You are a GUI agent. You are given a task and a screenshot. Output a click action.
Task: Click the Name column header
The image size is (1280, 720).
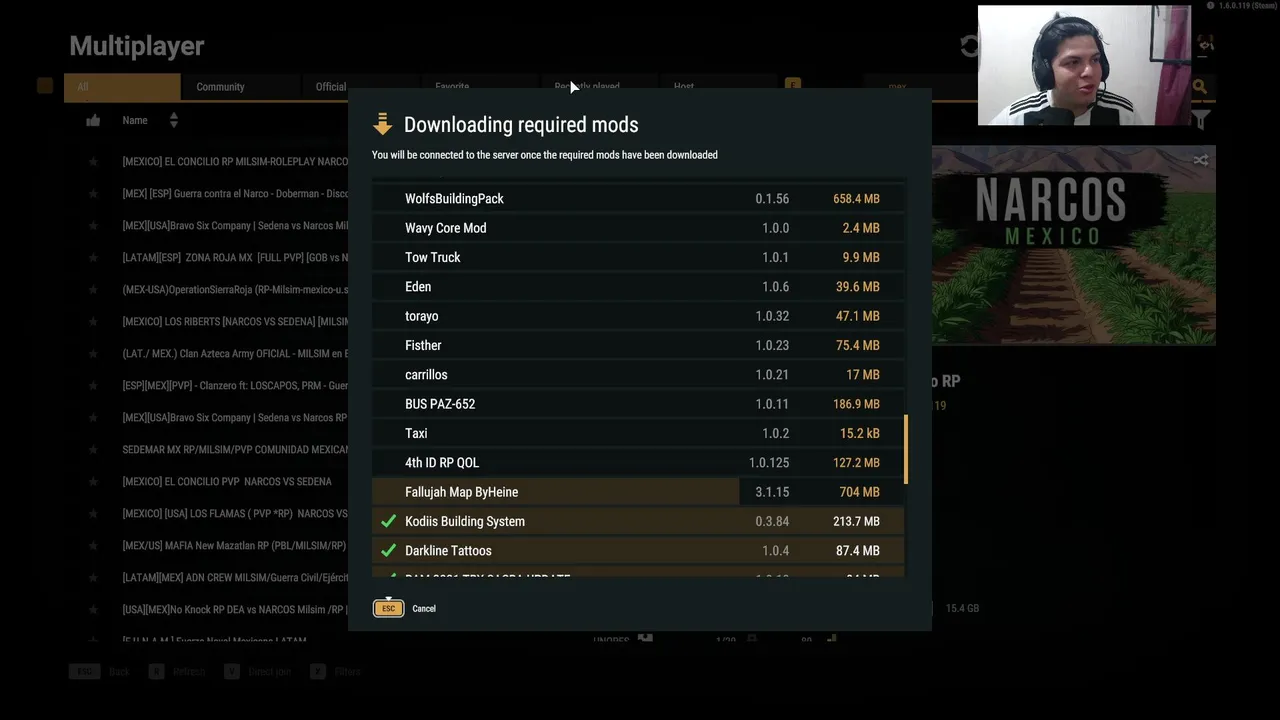[x=135, y=120]
